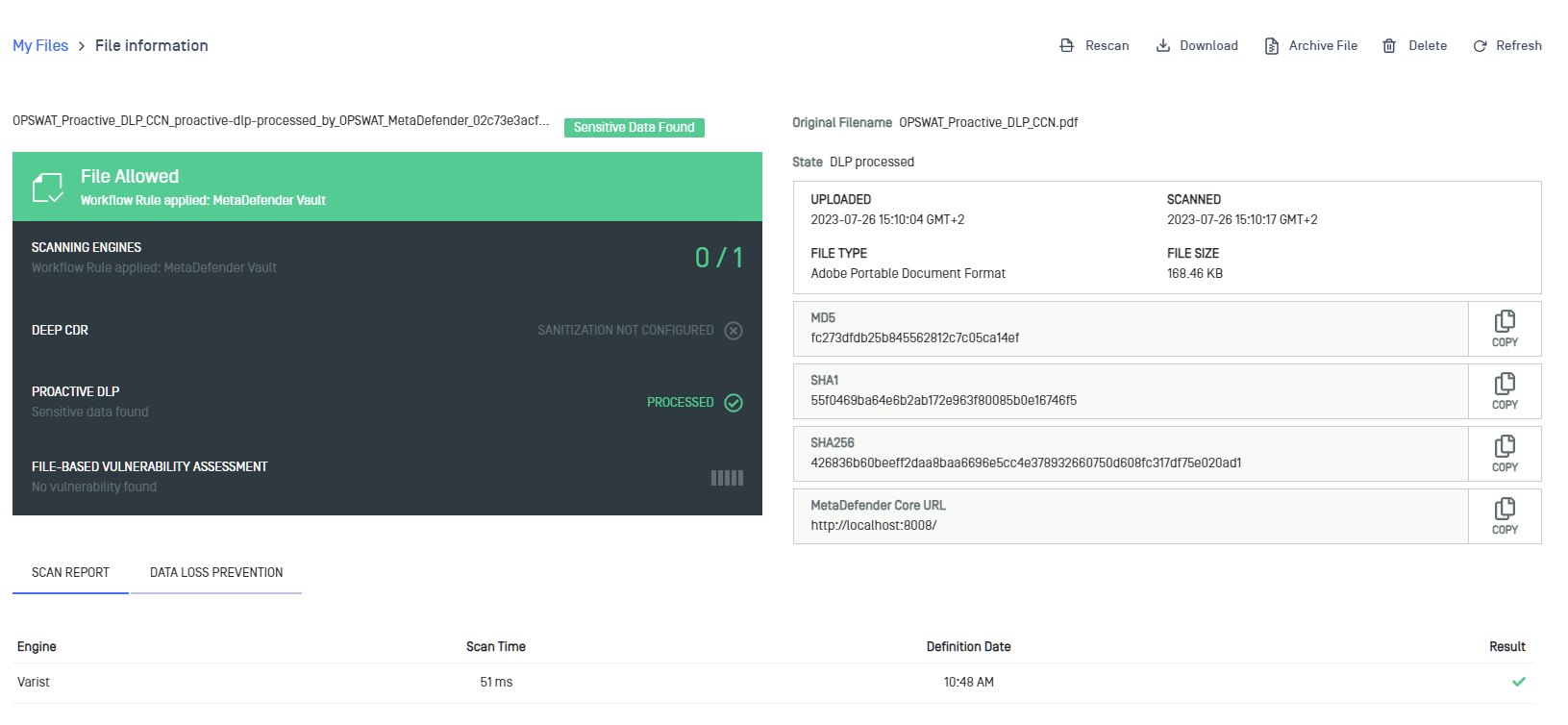
Task: Open the Deep CDR row
Action: coord(387,330)
